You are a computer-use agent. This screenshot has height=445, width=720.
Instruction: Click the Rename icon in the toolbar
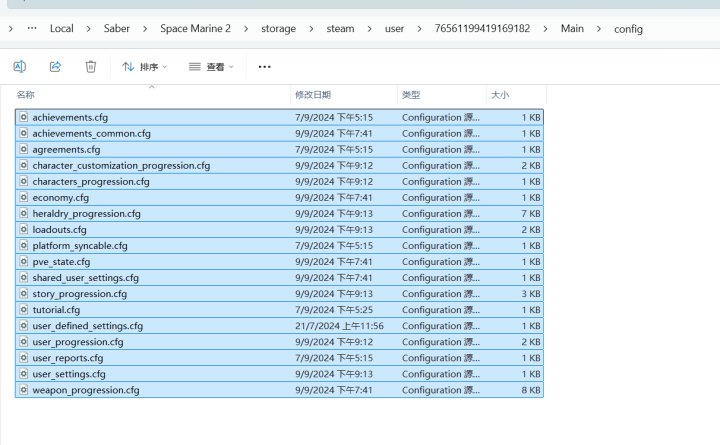[x=19, y=66]
